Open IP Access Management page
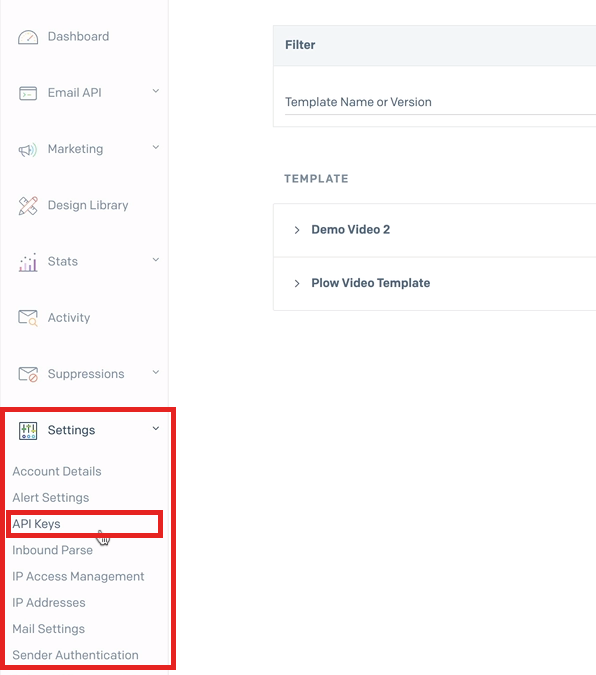596x675 pixels. tap(78, 576)
